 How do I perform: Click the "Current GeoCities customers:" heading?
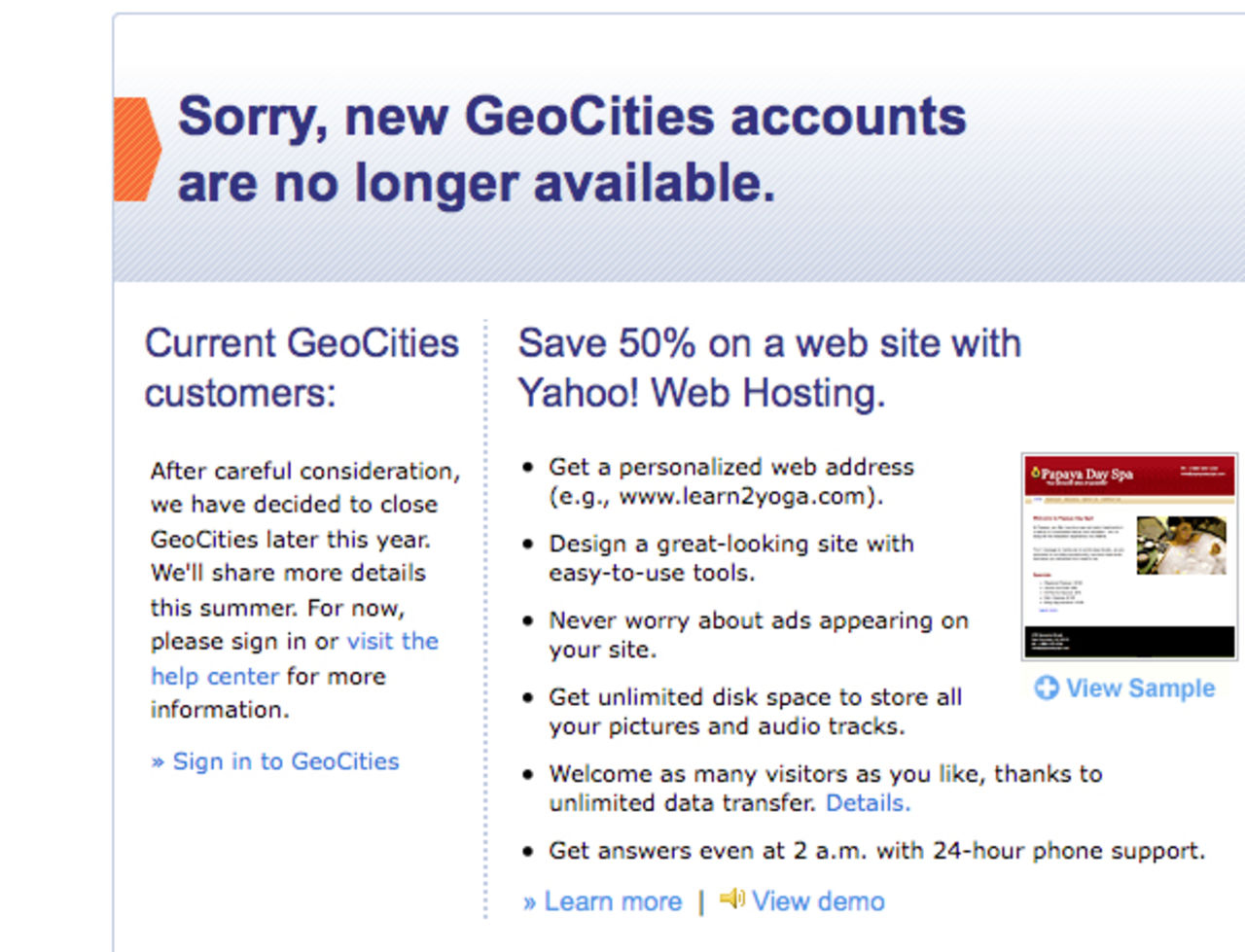tap(302, 368)
